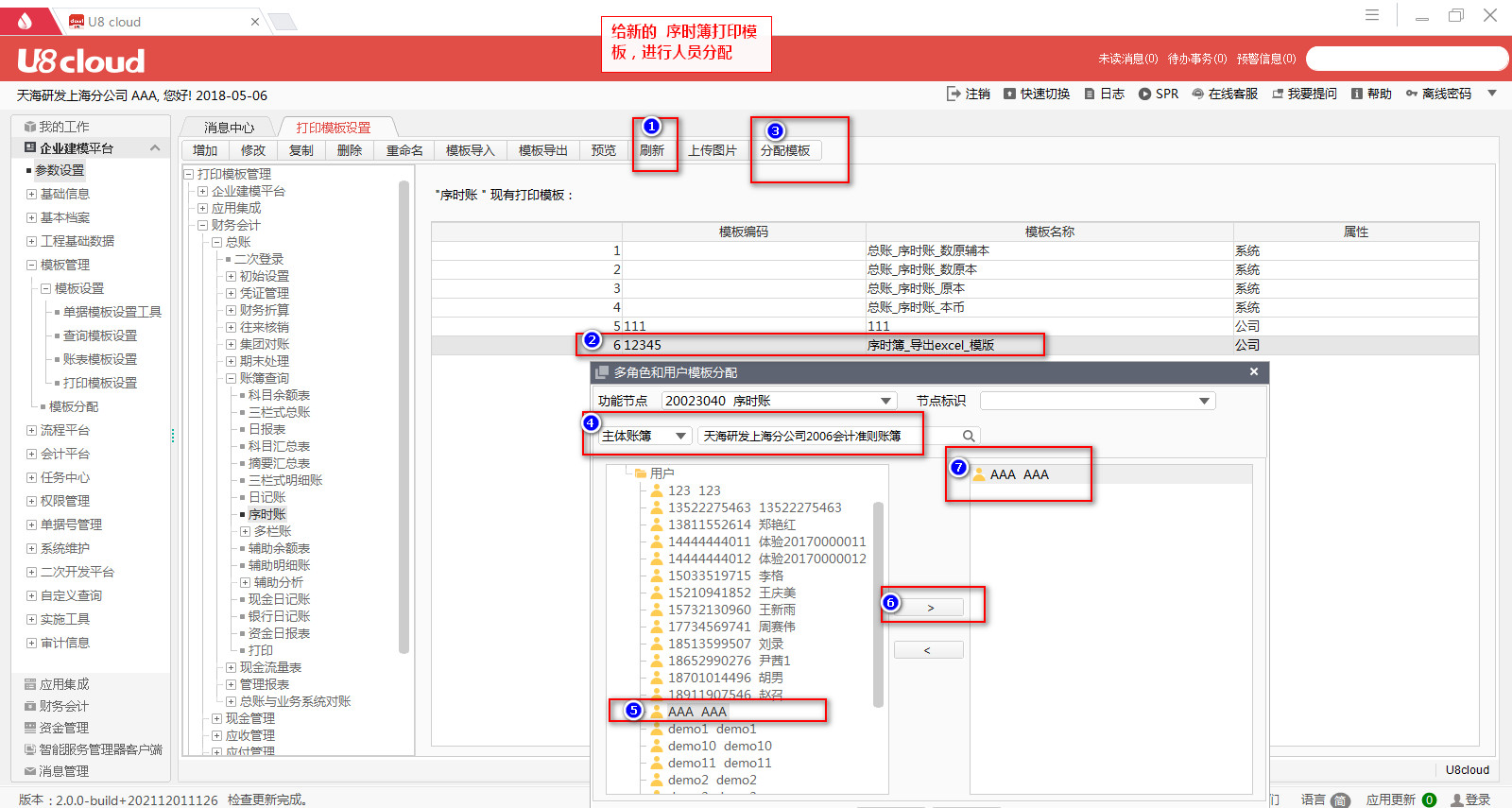Open the 主体账簿 dropdown
This screenshot has height=808, width=1512.
680,436
